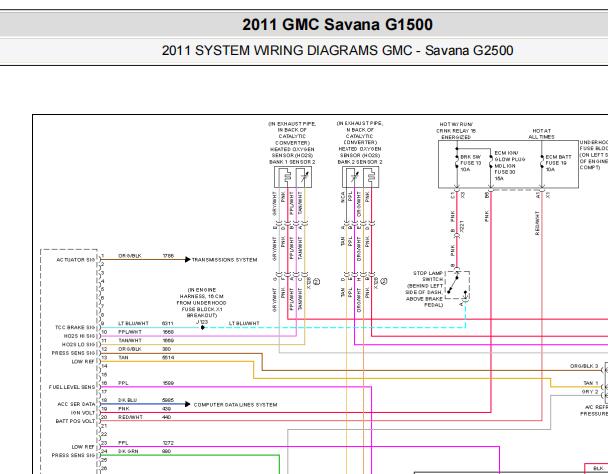Select the '2011 GMC Savana G1500' title heading

[337, 24]
